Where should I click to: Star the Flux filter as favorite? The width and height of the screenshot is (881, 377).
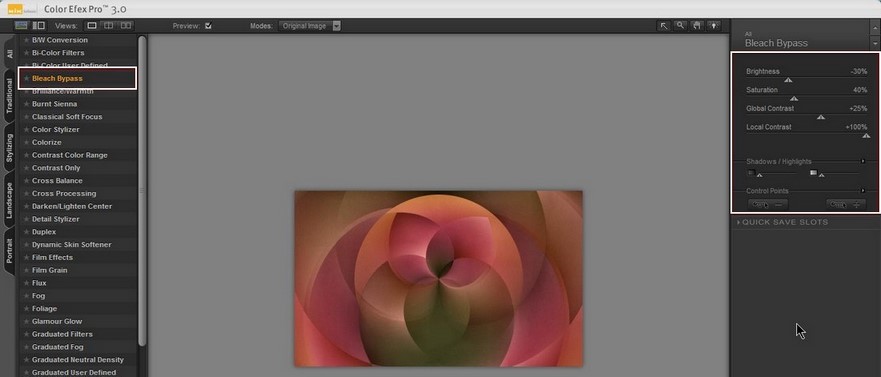click(x=26, y=283)
